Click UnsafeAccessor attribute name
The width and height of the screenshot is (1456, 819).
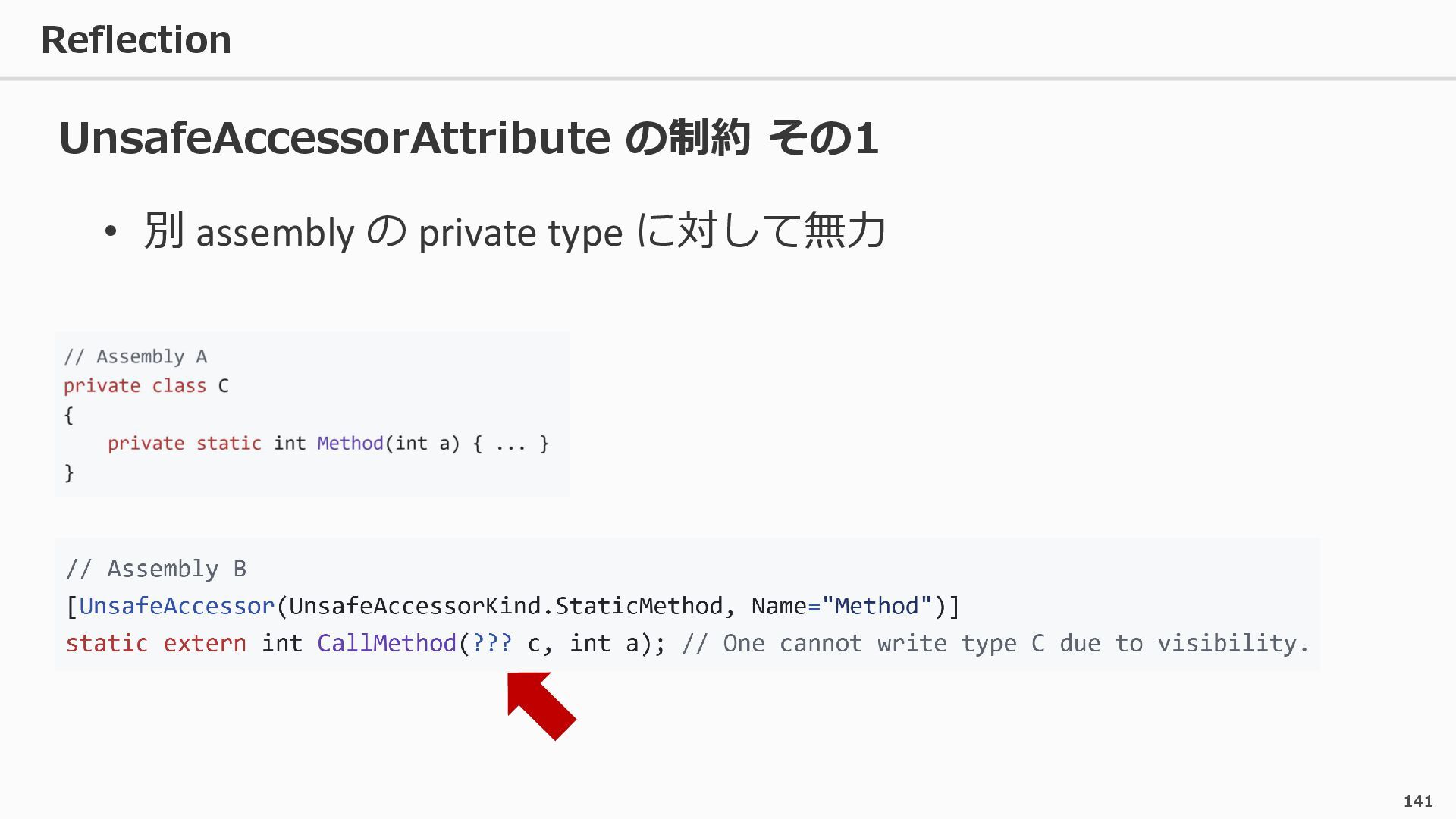176,606
